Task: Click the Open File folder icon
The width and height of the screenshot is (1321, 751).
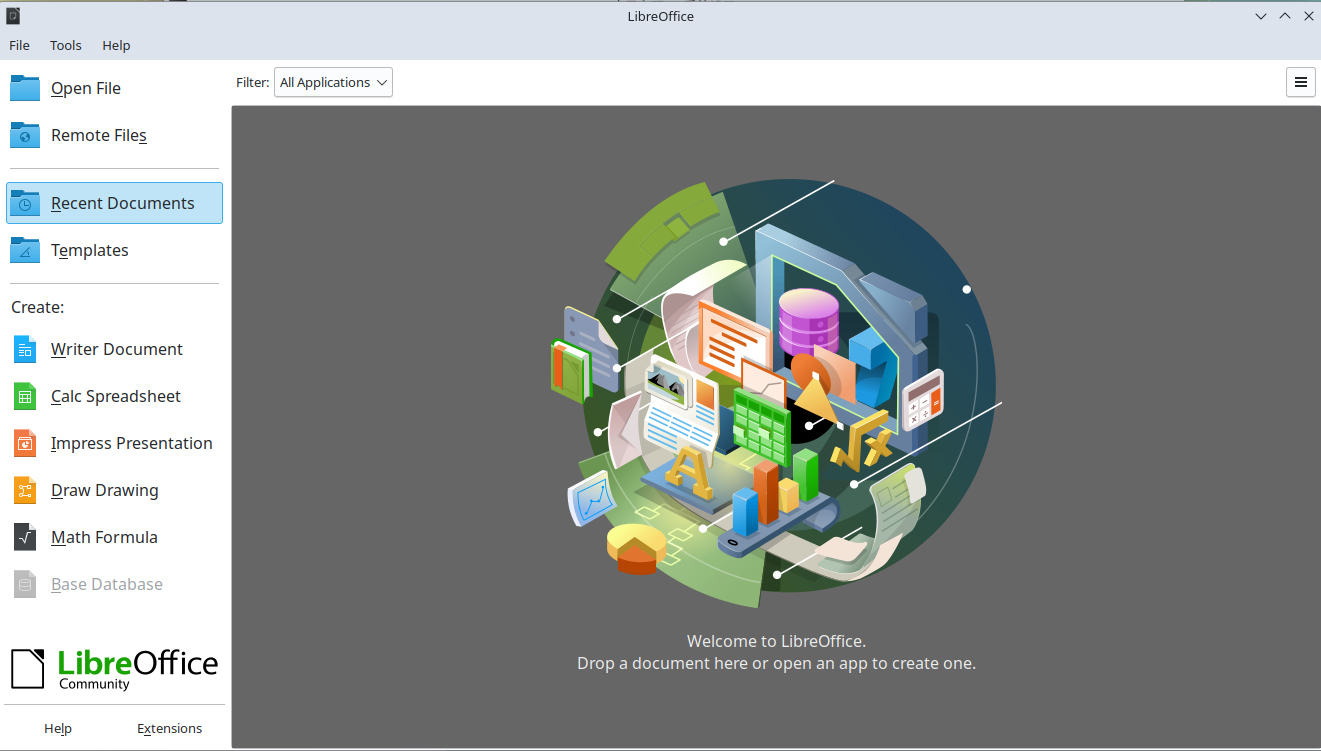Action: (x=25, y=88)
